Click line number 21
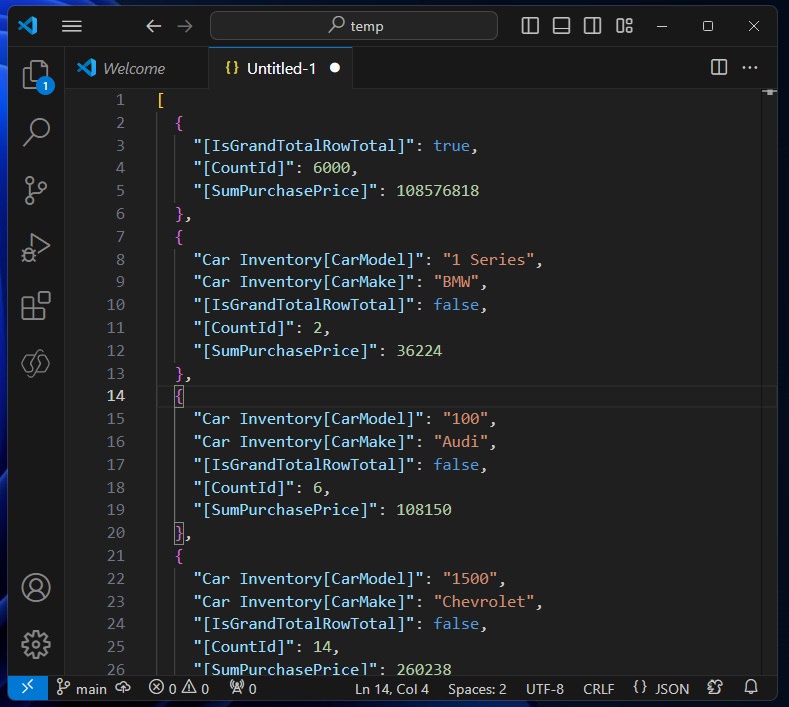 point(116,556)
